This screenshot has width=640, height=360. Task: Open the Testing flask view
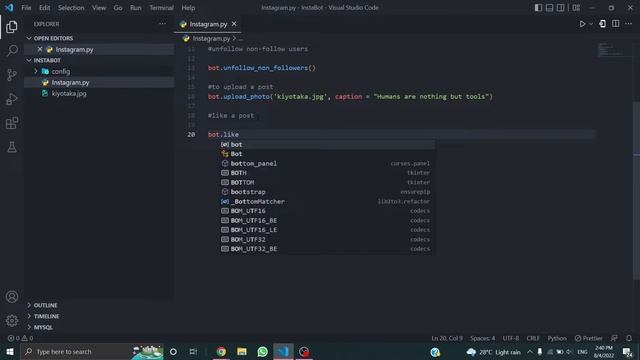click(12, 147)
